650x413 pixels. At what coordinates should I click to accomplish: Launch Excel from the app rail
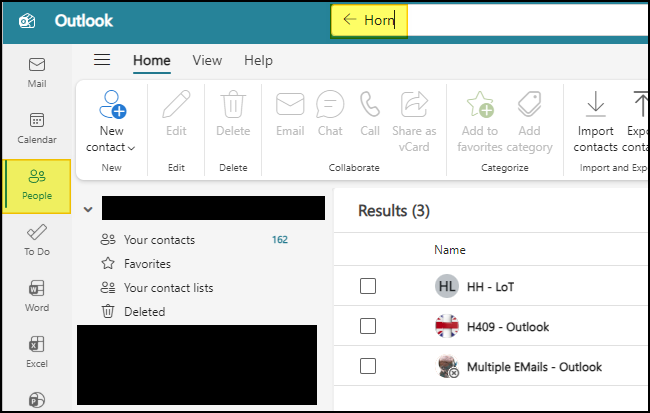[37, 352]
